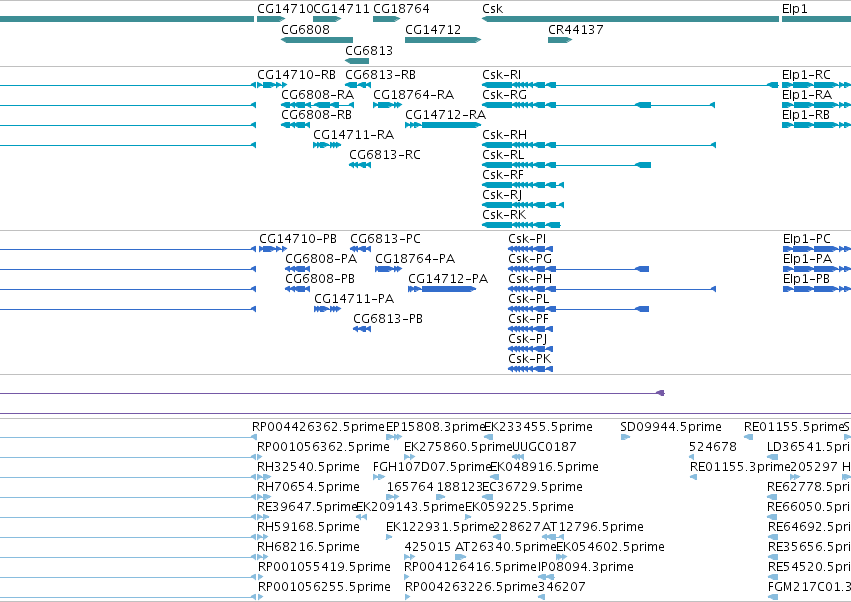Image resolution: width=851 pixels, height=602 pixels.
Task: Select the Csk-RK transcript label
Action: tap(504, 216)
